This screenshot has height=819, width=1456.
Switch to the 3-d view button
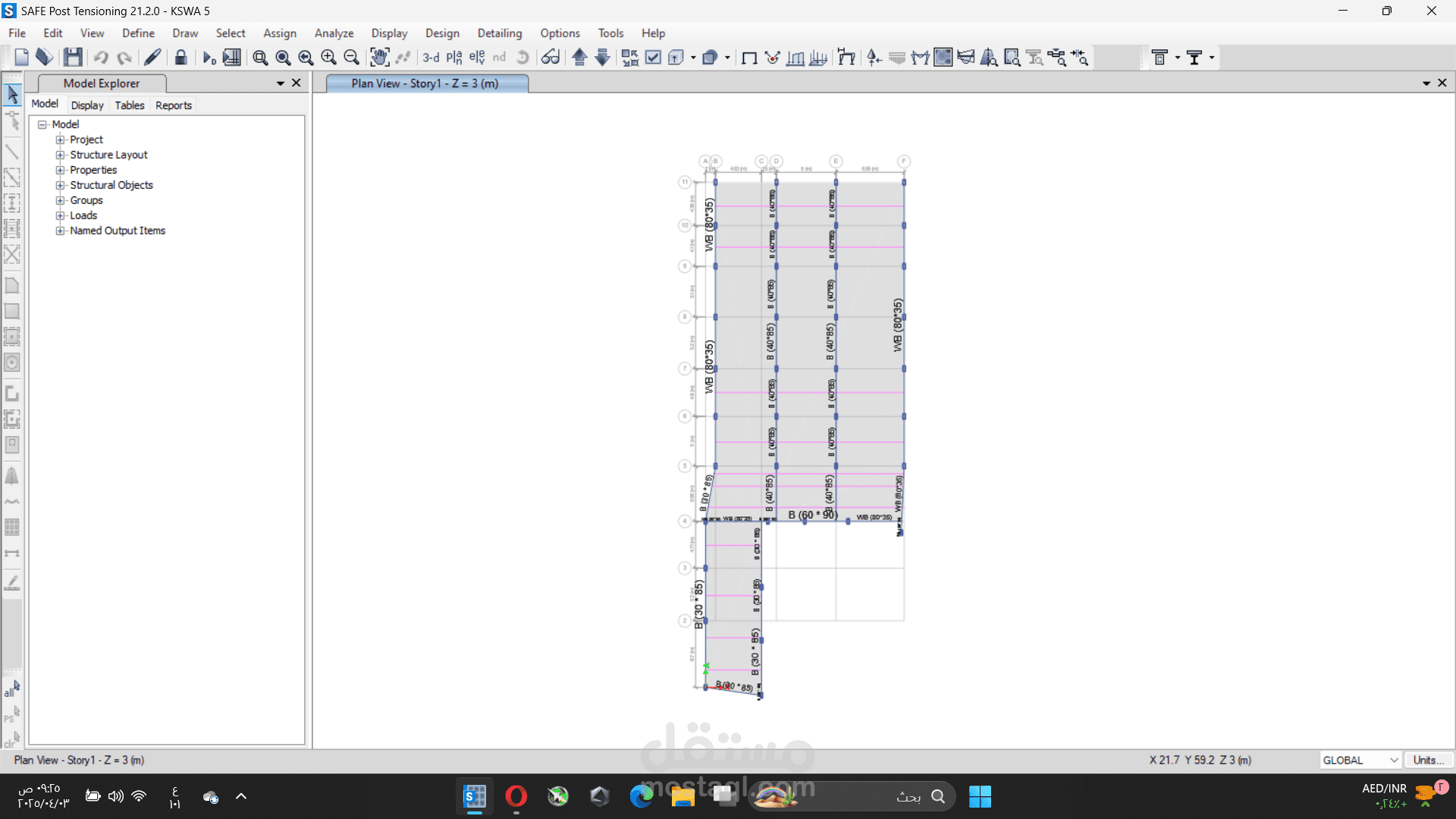[x=431, y=58]
